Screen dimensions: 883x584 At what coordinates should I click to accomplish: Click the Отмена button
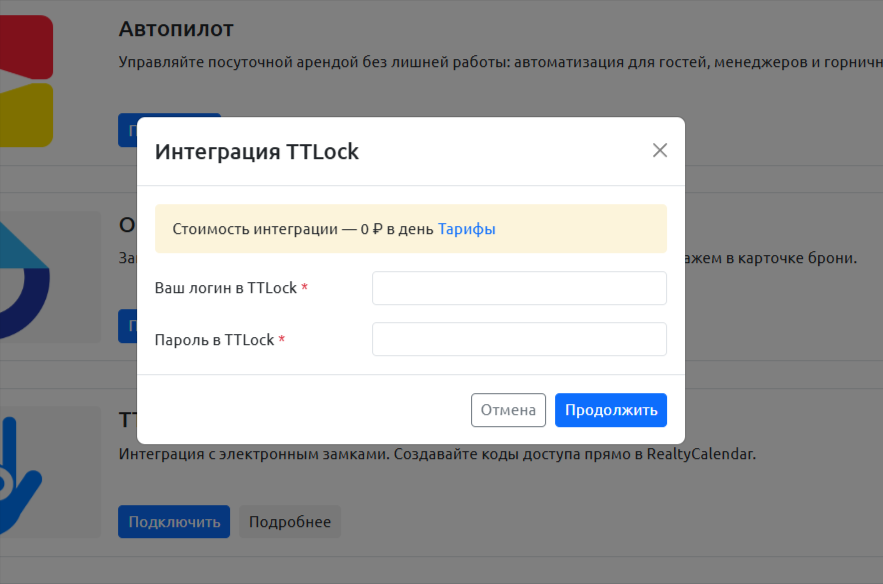pyautogui.click(x=508, y=410)
